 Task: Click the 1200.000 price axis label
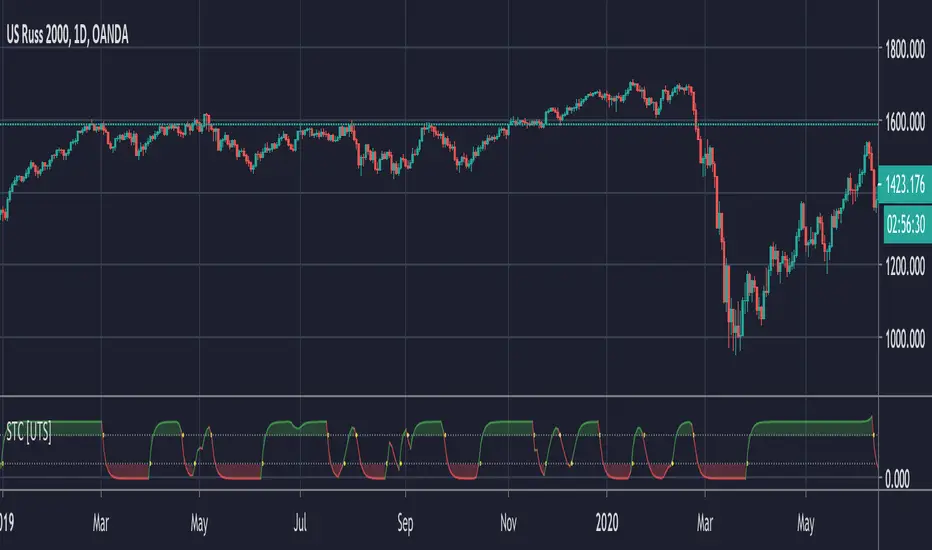point(905,266)
